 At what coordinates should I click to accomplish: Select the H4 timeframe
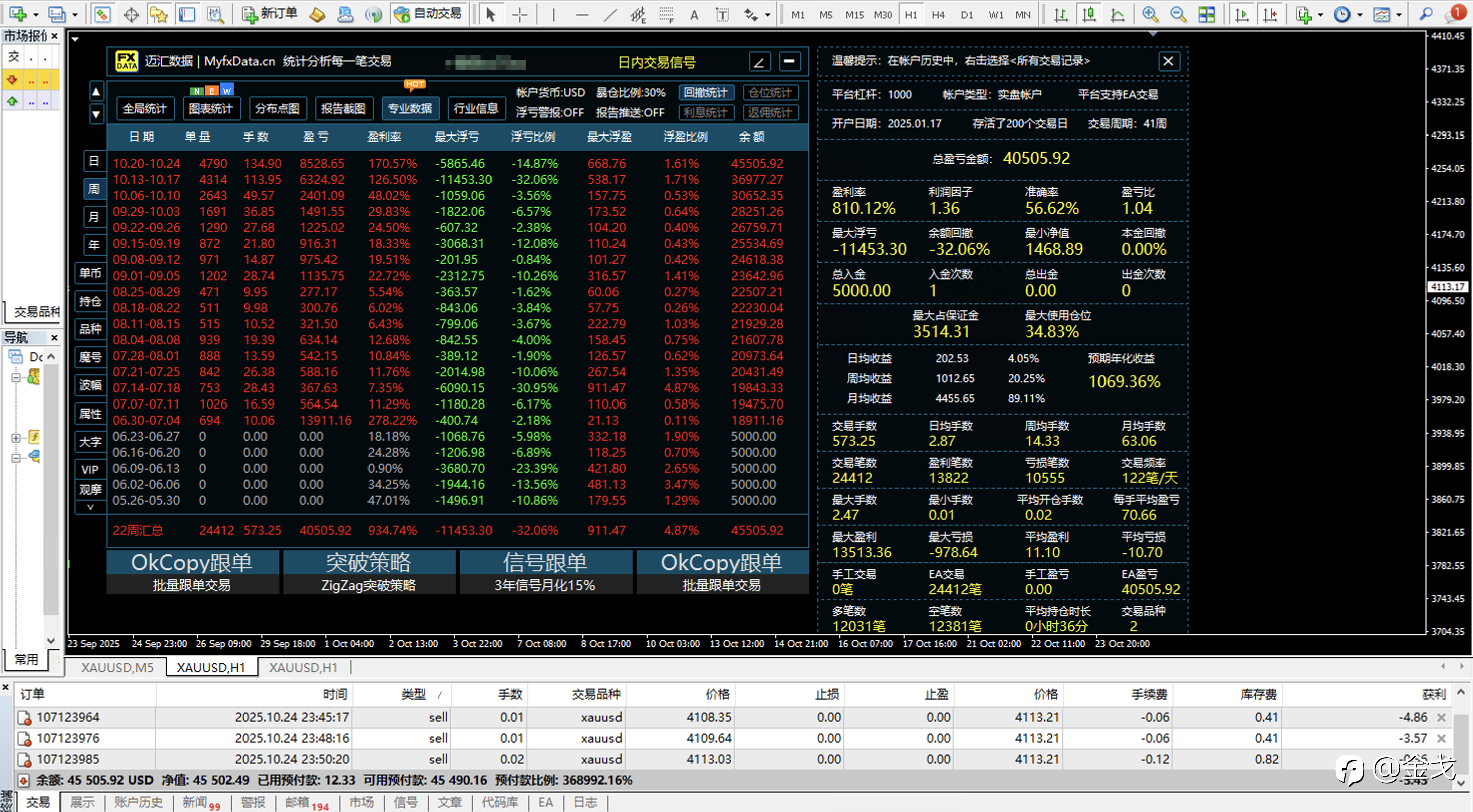(x=938, y=14)
